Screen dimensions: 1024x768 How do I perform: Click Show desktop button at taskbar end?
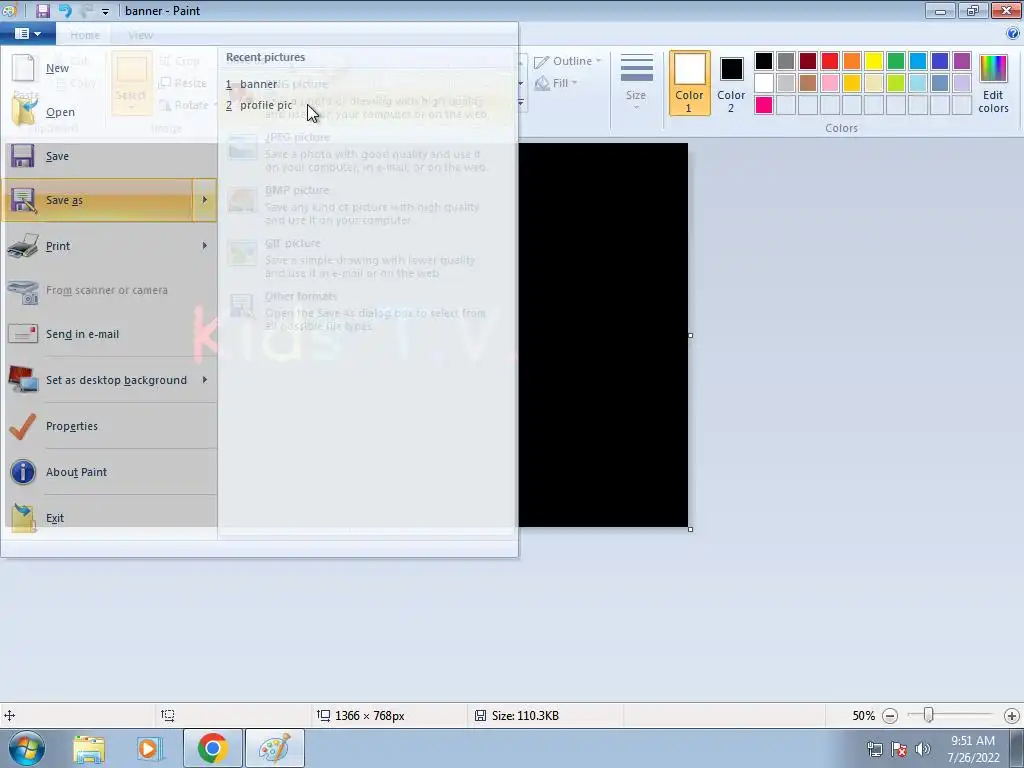1017,748
